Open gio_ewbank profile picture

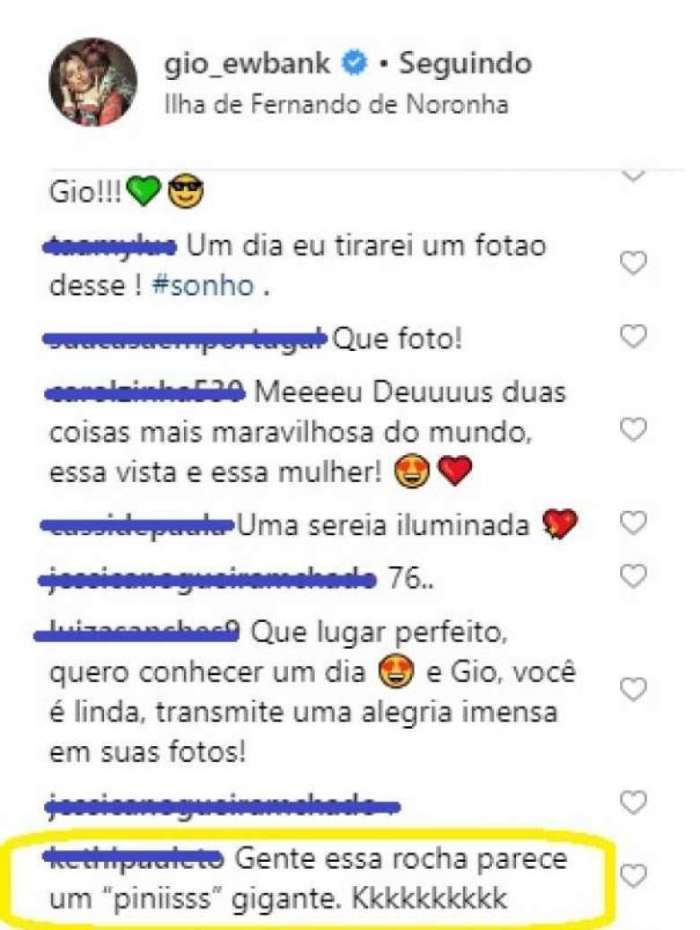click(x=93, y=82)
